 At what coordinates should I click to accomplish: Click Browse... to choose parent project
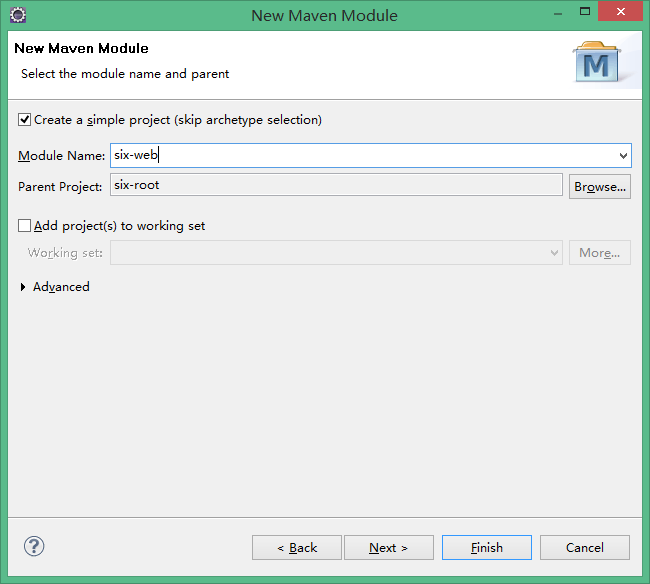point(600,187)
